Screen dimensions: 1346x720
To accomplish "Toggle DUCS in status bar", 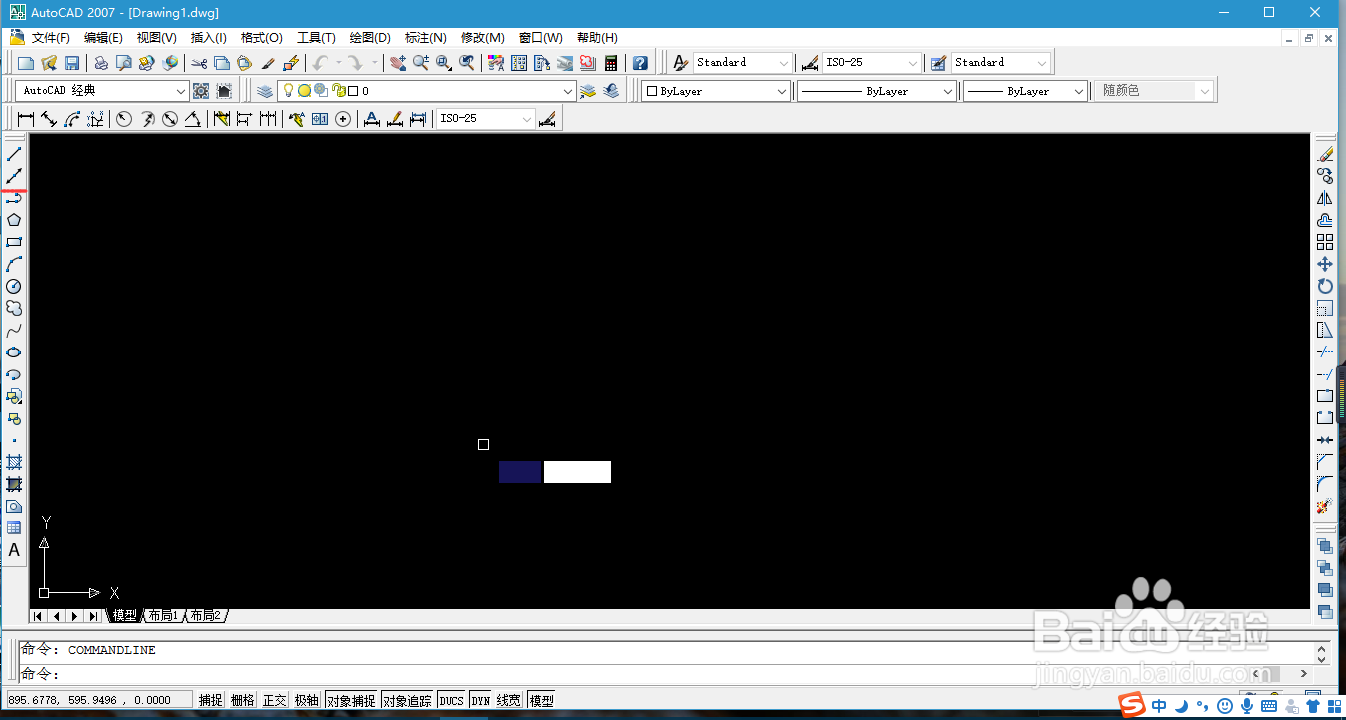I will tap(452, 700).
